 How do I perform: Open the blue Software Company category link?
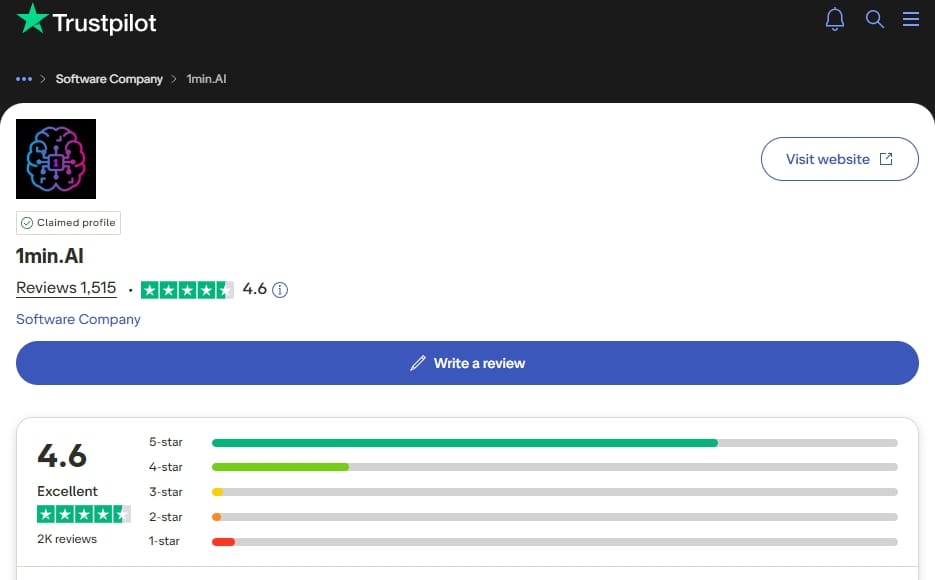pyautogui.click(x=78, y=320)
